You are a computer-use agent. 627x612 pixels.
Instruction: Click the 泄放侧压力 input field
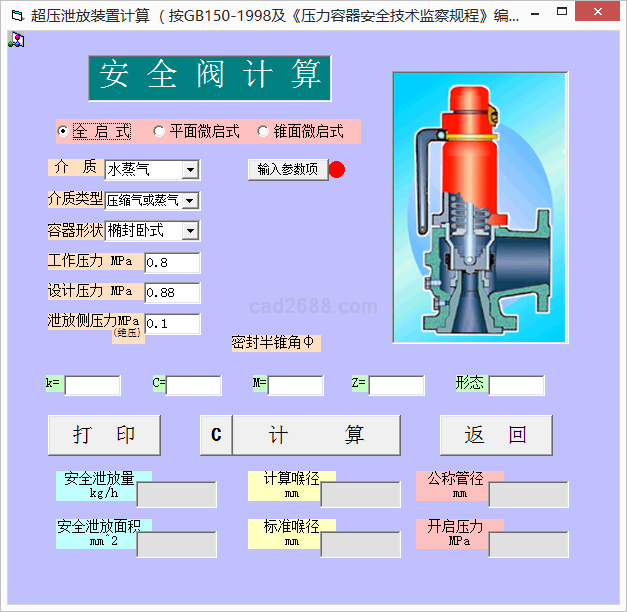click(x=172, y=324)
